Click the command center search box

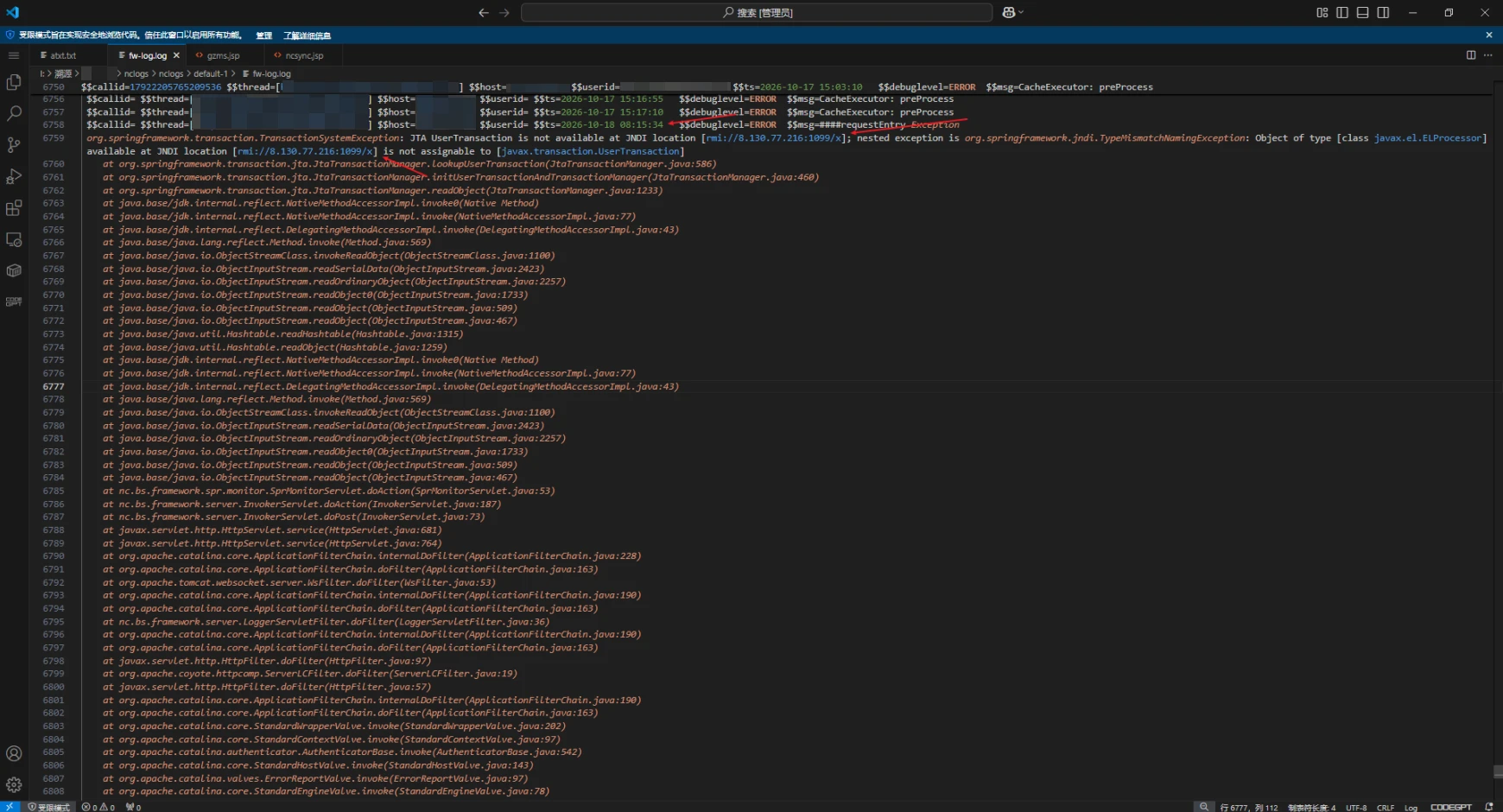point(757,12)
